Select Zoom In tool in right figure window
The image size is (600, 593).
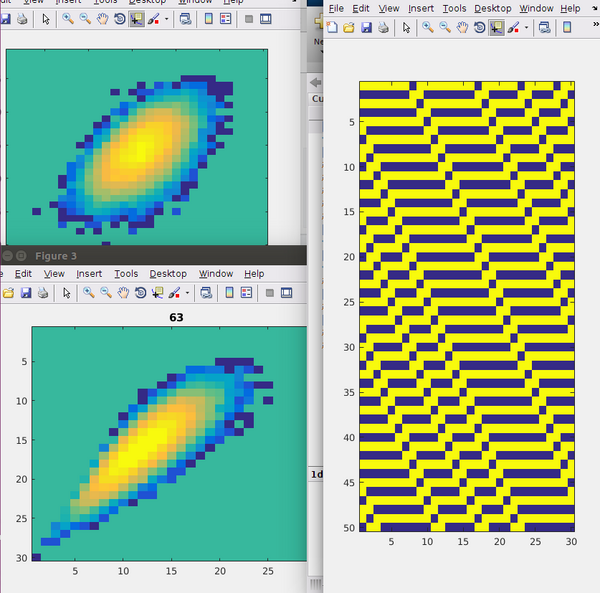point(427,28)
